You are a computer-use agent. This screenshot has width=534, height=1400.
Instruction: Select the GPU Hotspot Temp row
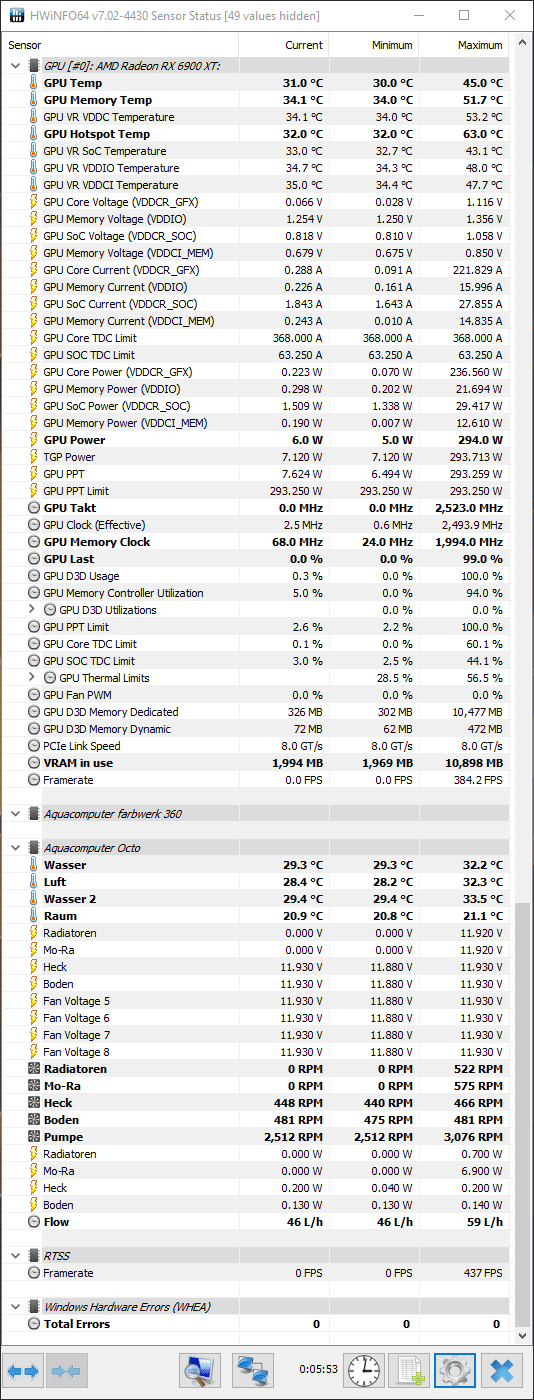coord(256,134)
